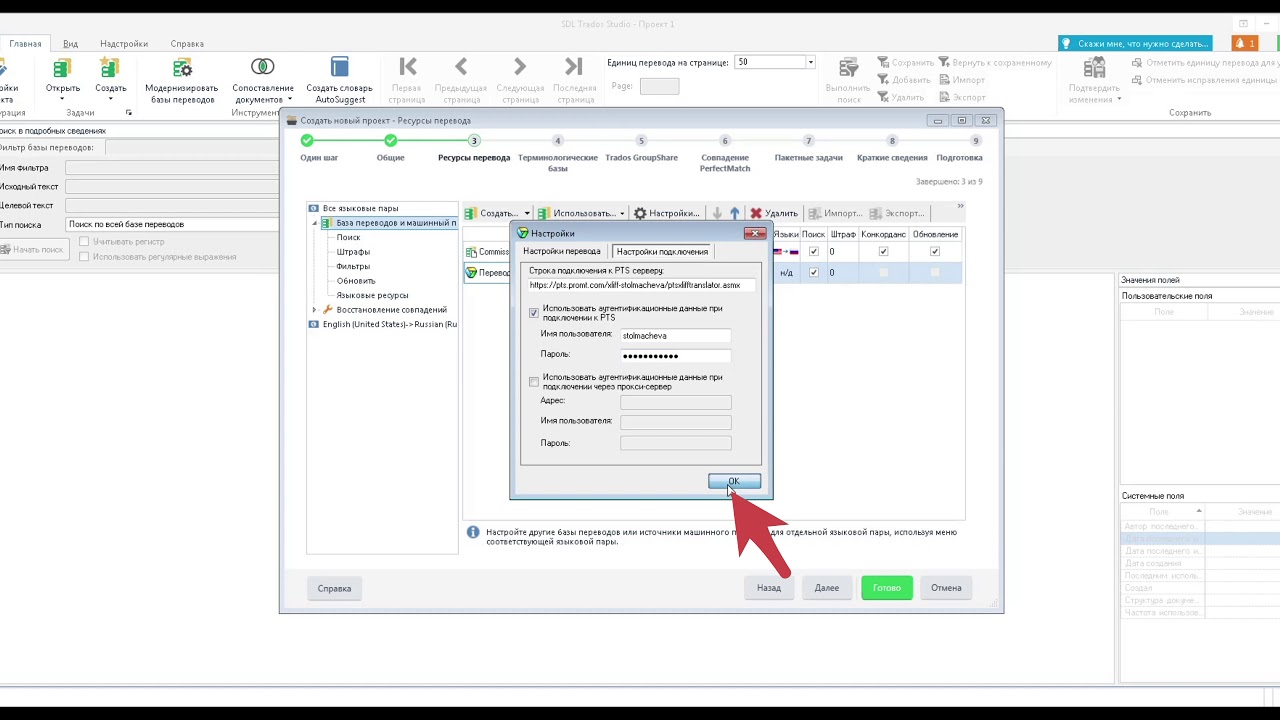Collapse База переводов tree node
The width and height of the screenshot is (1280, 720).
pos(315,223)
